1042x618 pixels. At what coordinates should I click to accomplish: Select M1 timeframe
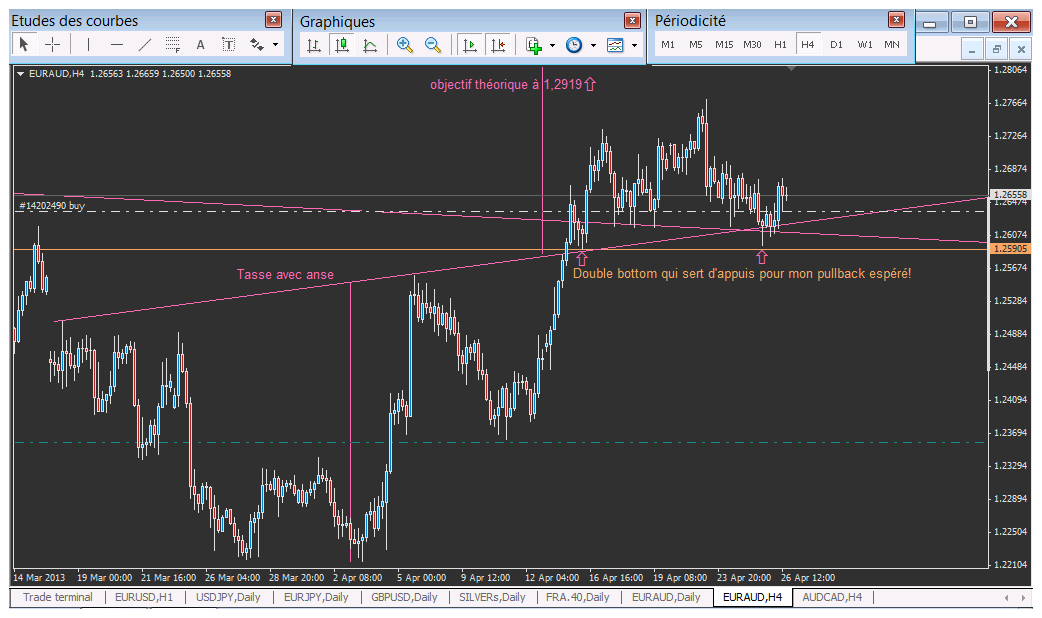point(668,45)
